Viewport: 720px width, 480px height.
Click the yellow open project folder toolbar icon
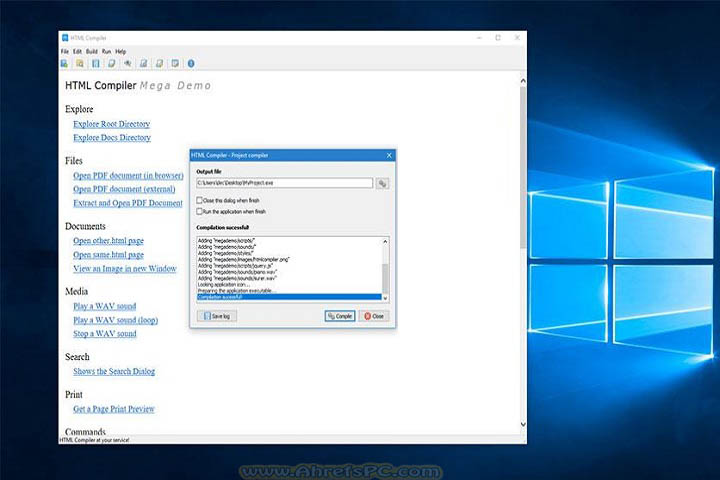click(80, 63)
